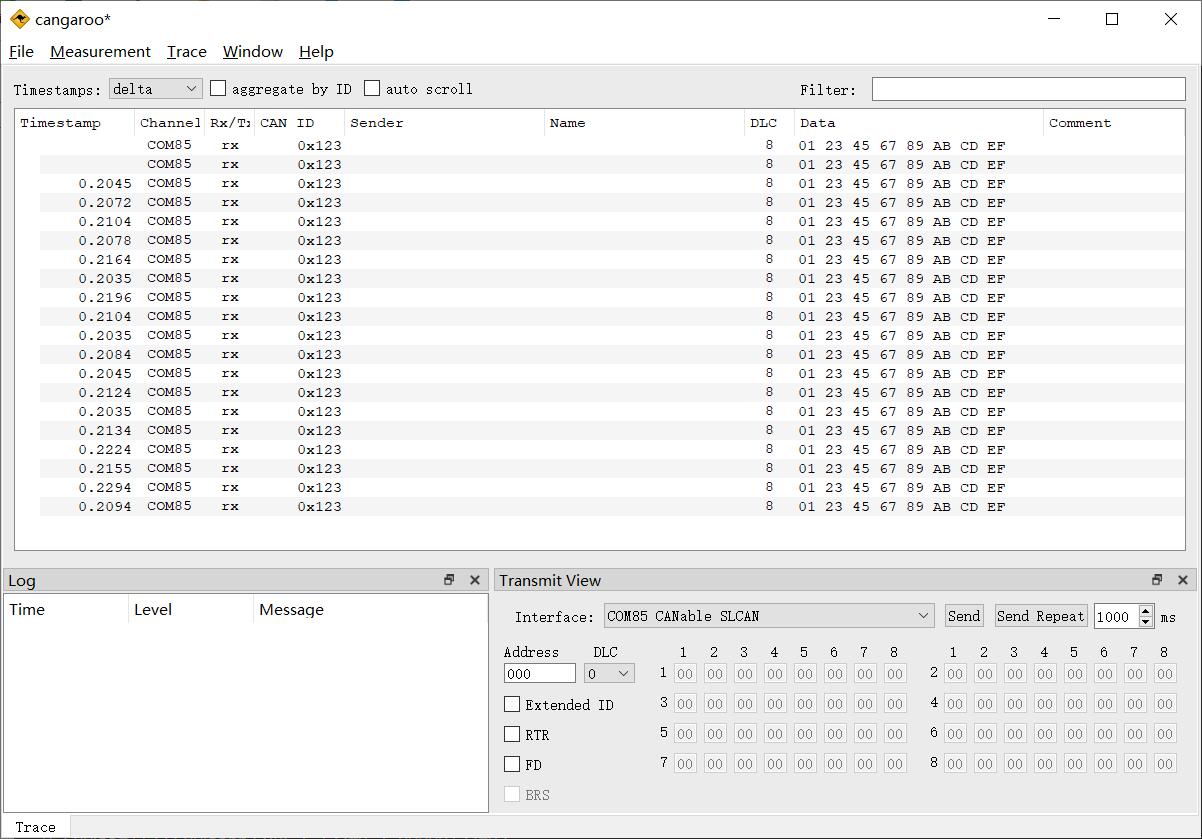Float the Log panel
The width and height of the screenshot is (1202, 839).
(x=449, y=580)
